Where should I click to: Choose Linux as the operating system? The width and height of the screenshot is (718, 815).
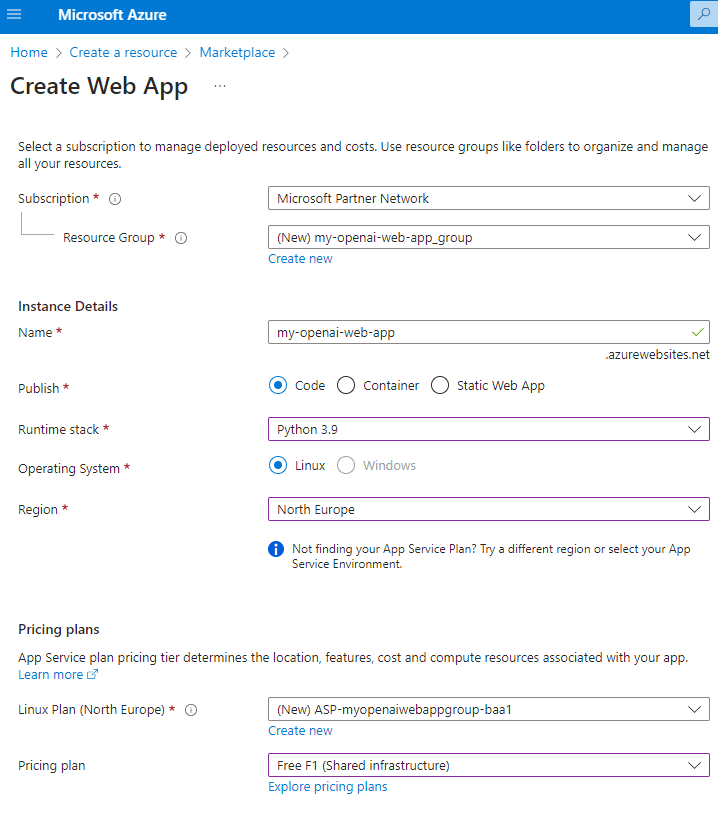point(279,465)
